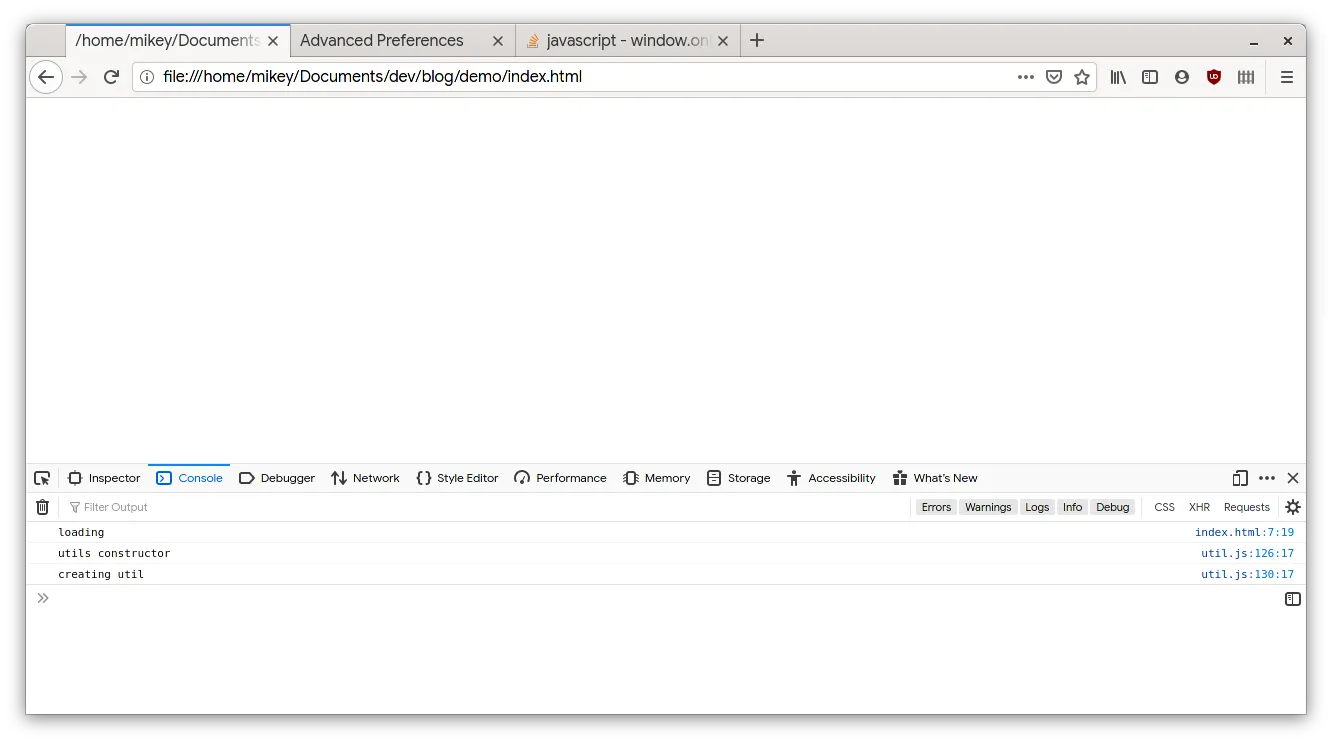Toggle the Errors filter
Image resolution: width=1332 pixels, height=743 pixels.
click(936, 507)
